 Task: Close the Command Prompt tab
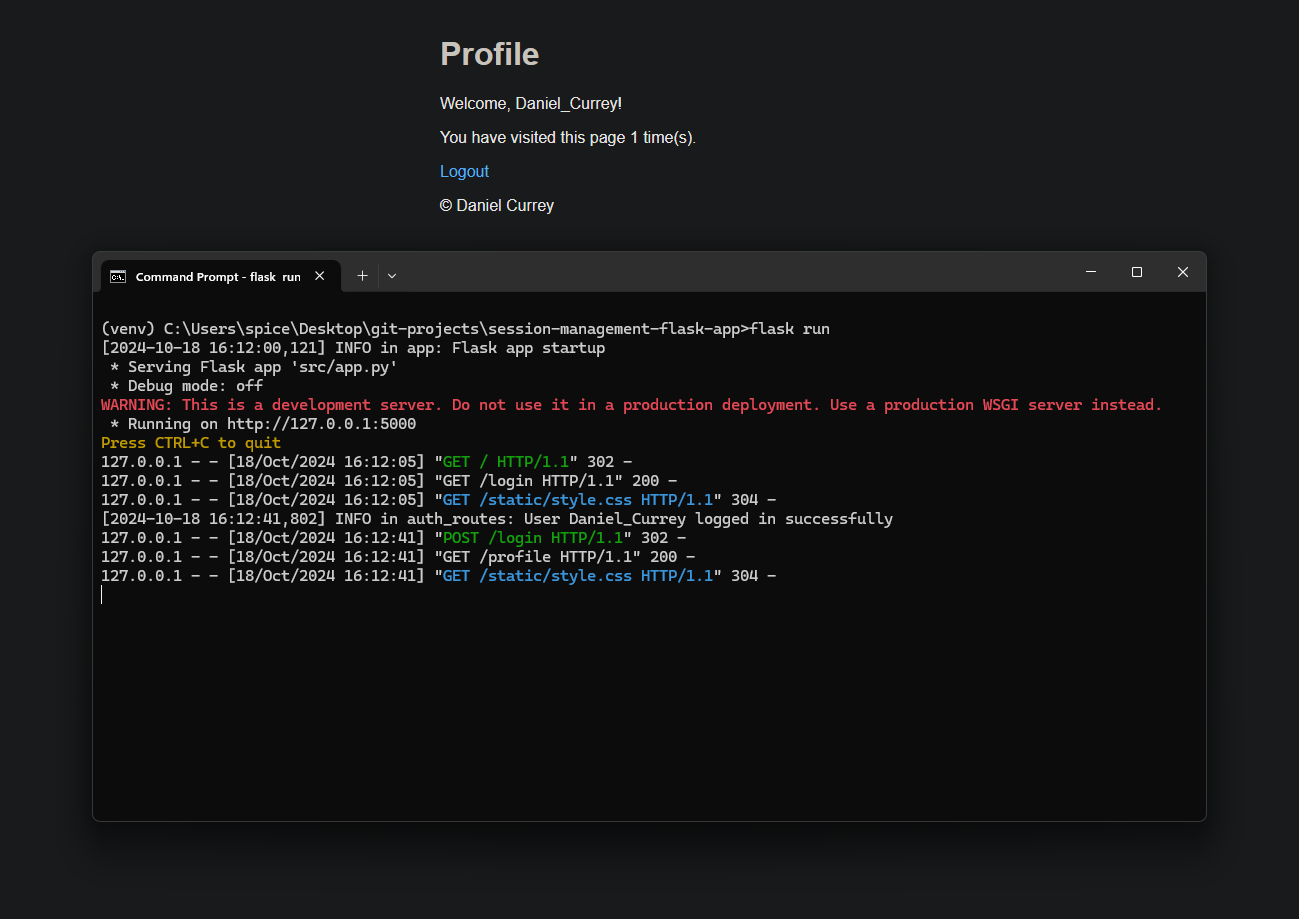pos(320,276)
